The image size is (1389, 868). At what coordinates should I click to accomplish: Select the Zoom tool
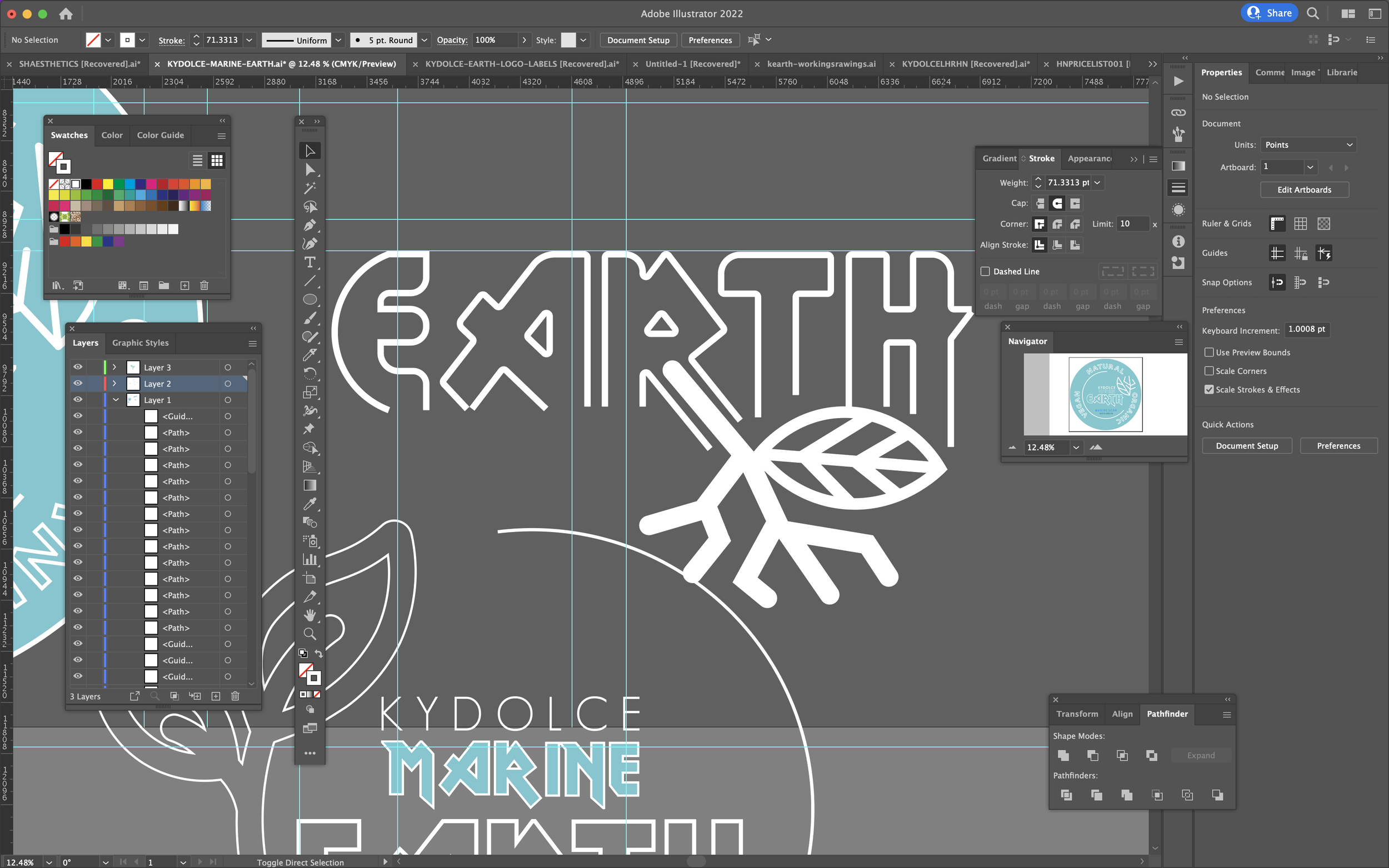point(309,634)
